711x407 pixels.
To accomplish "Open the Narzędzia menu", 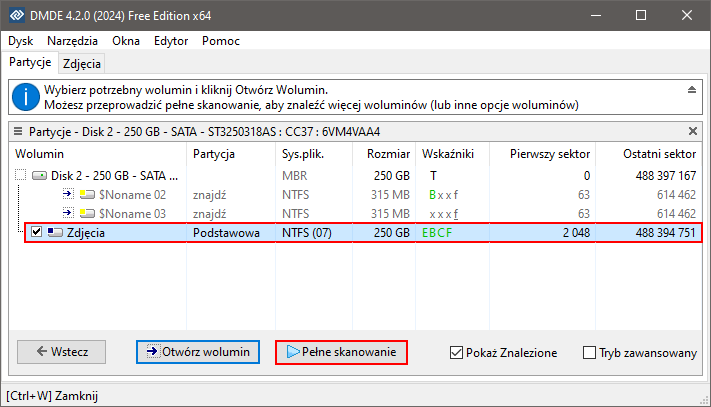I will 72,41.
